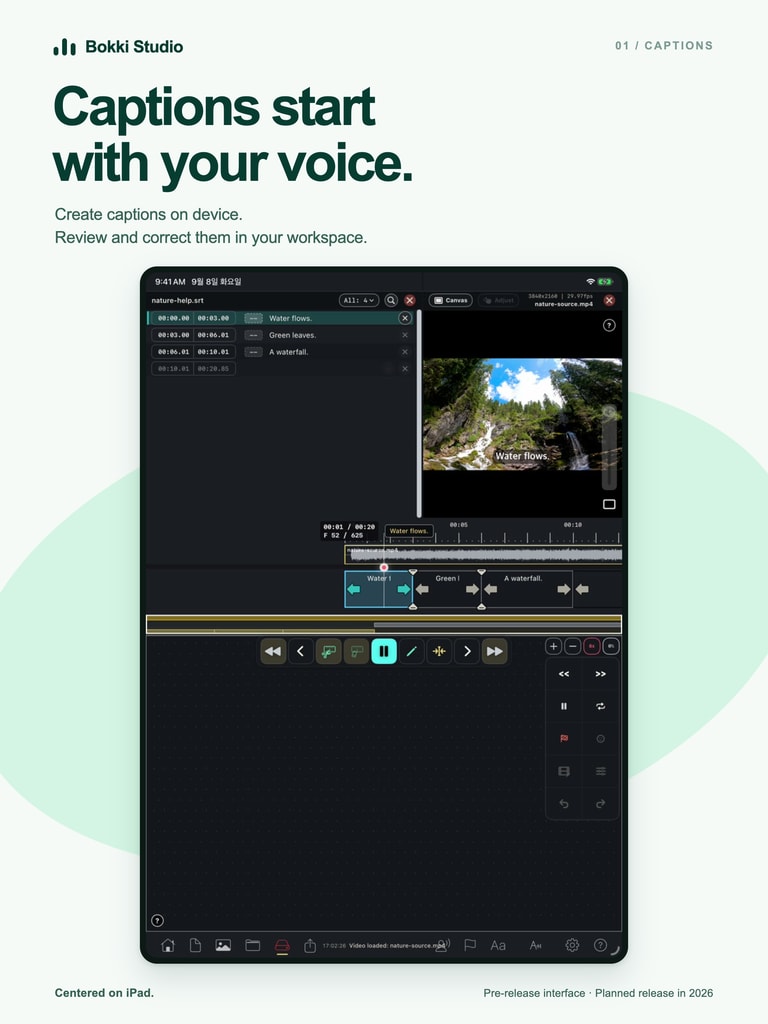Open the folder icon in bottom toolbar

tap(253, 945)
